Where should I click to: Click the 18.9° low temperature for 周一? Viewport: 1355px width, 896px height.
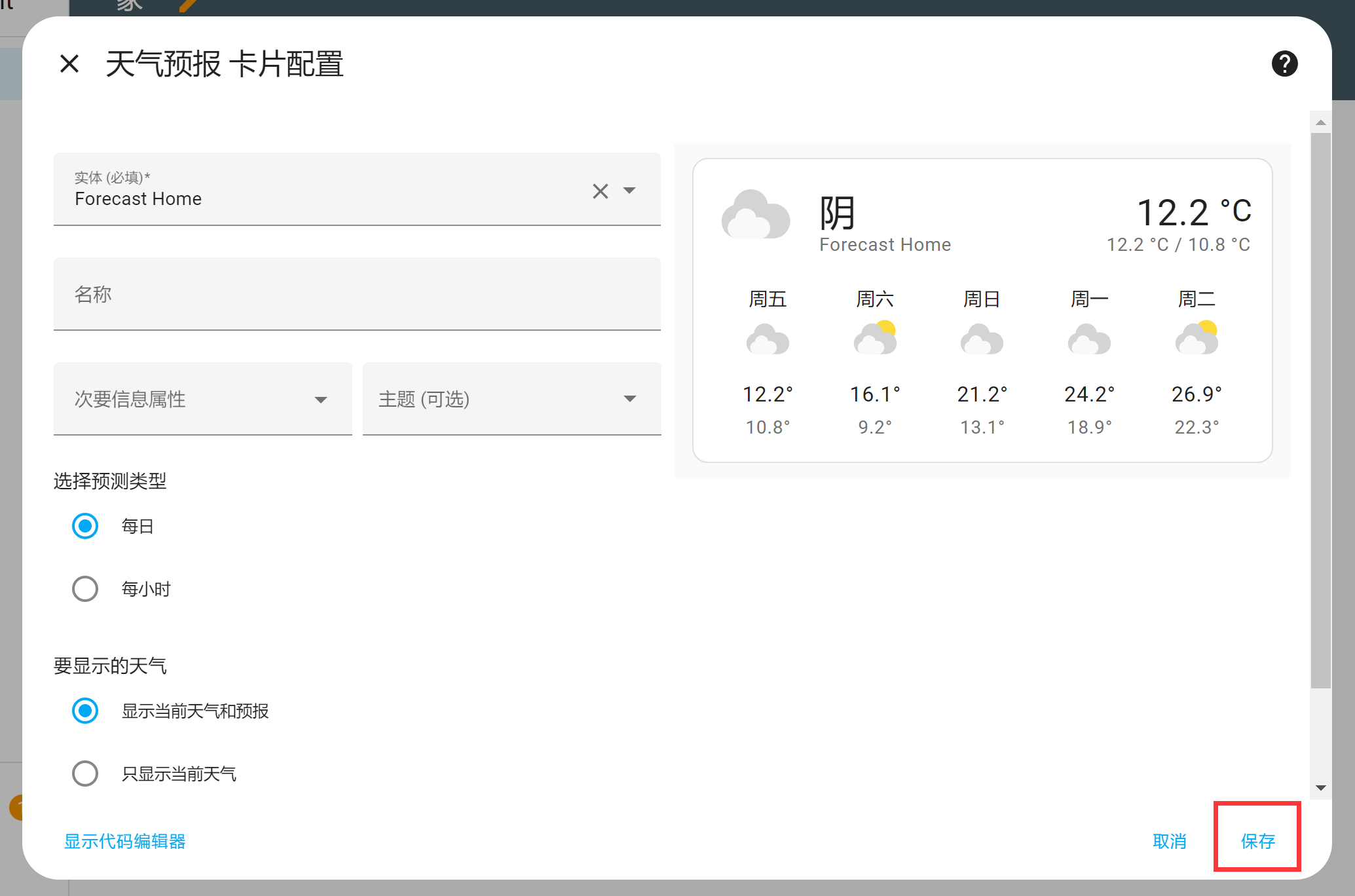pos(1089,427)
